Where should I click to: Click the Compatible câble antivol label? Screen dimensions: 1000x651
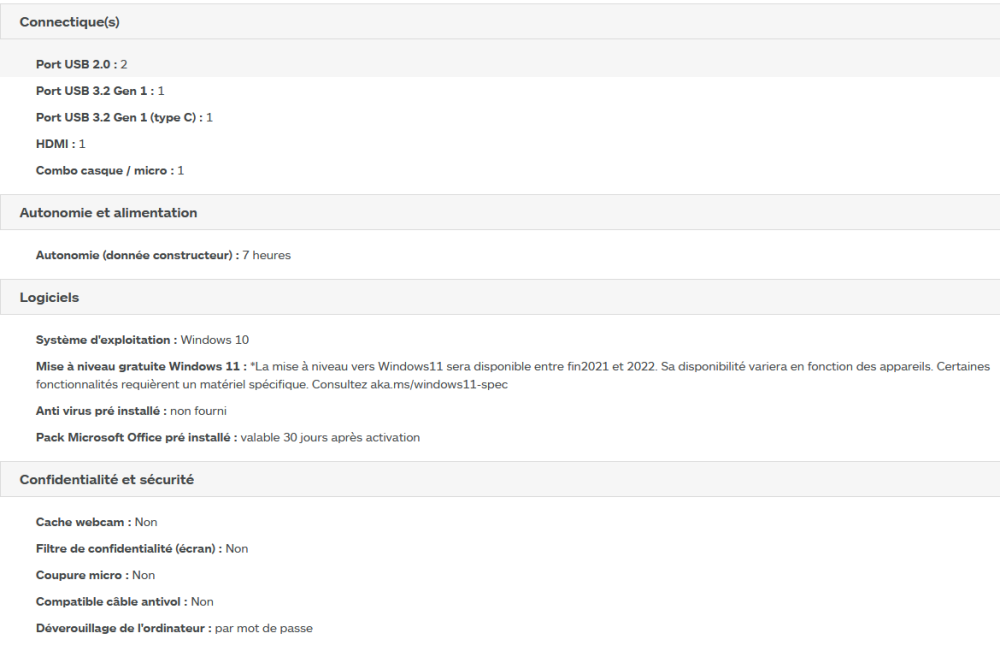pos(111,602)
